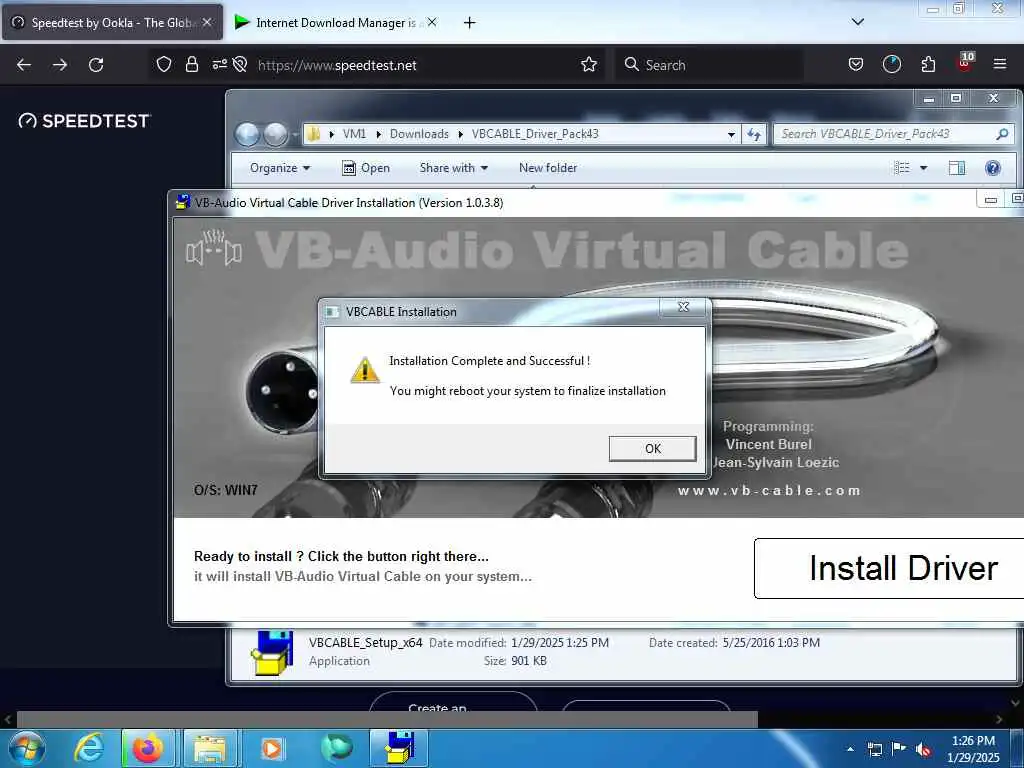The image size is (1024, 768).
Task: Open Firefox from the taskbar
Action: (x=148, y=748)
